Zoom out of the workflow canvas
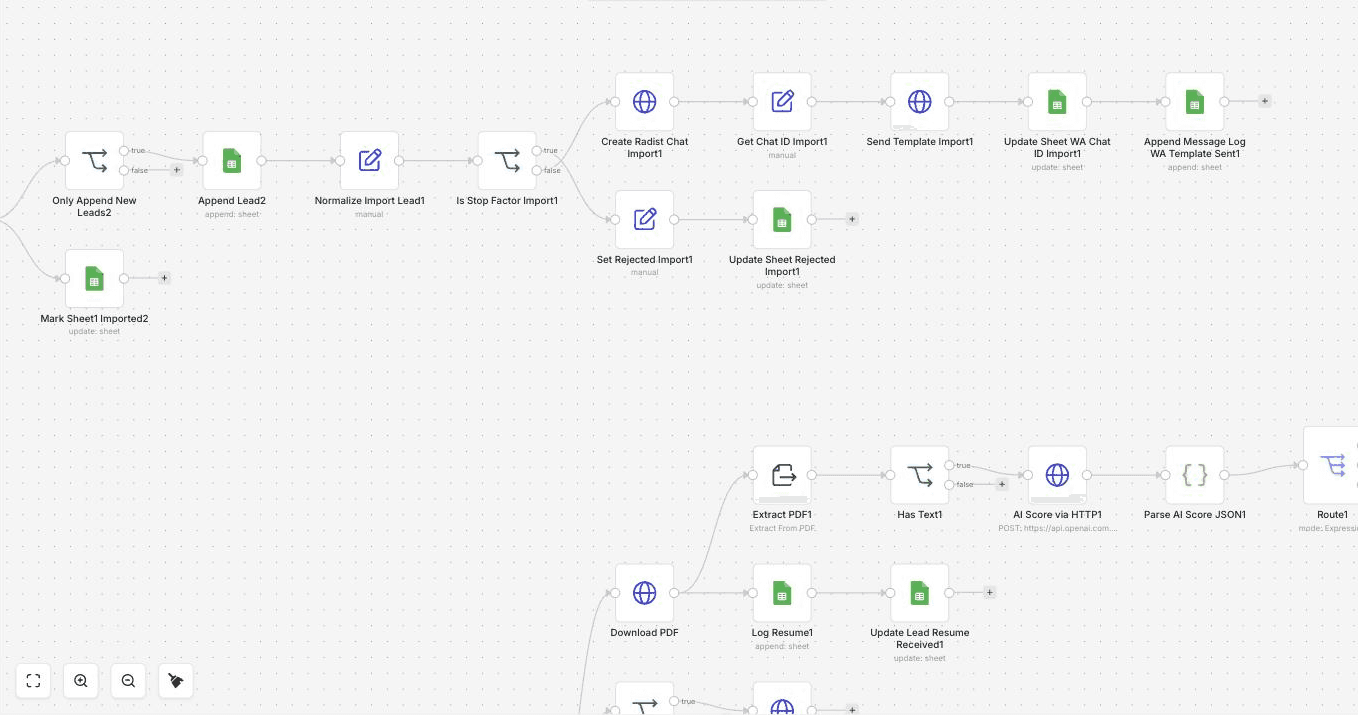1358x715 pixels. 128,681
